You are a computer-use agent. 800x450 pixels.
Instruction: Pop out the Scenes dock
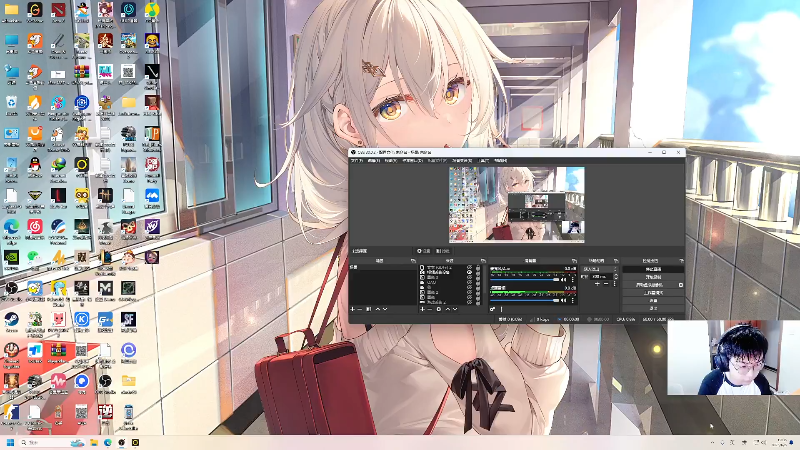413,261
